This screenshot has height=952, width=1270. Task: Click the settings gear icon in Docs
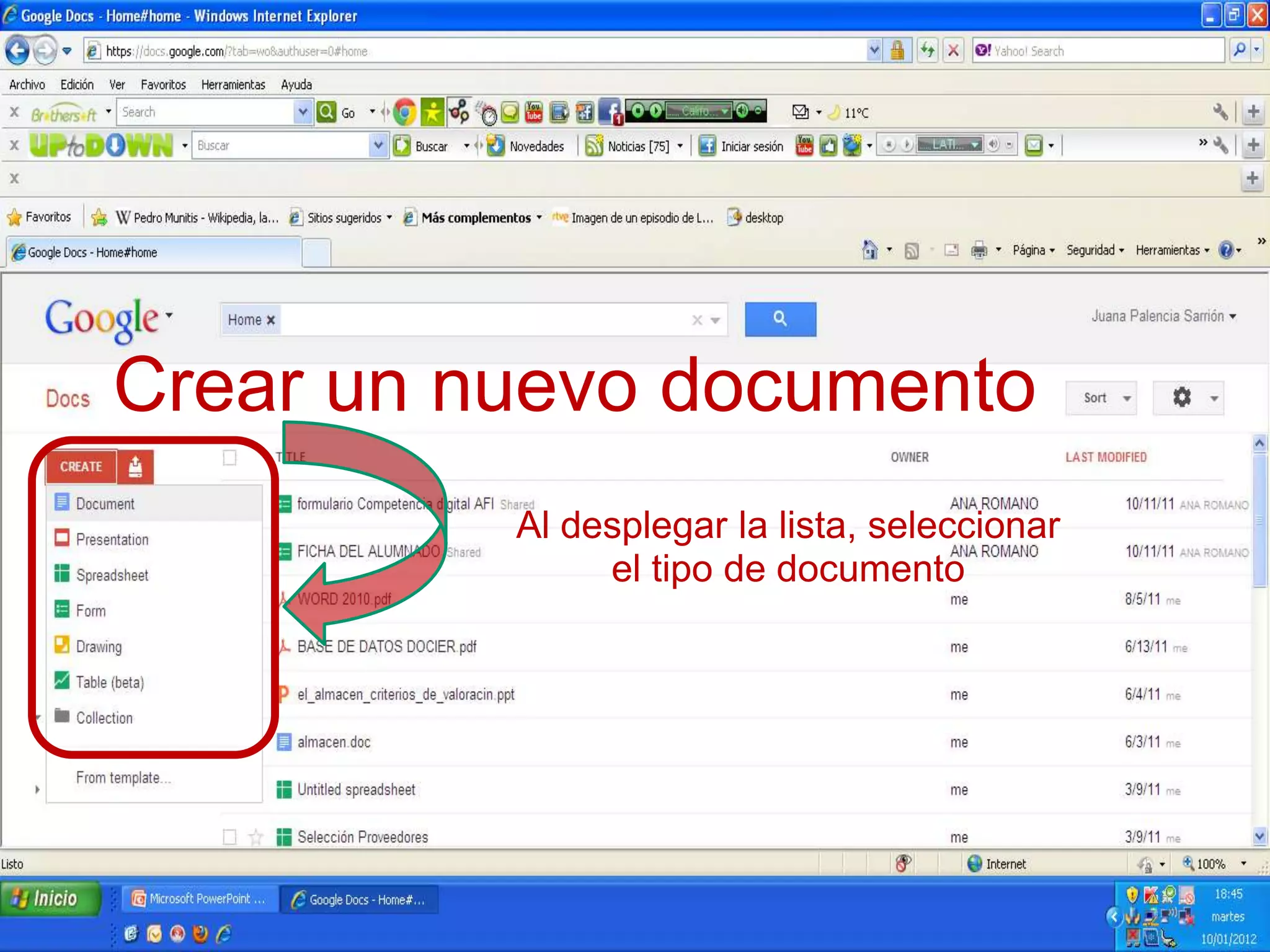(1182, 397)
